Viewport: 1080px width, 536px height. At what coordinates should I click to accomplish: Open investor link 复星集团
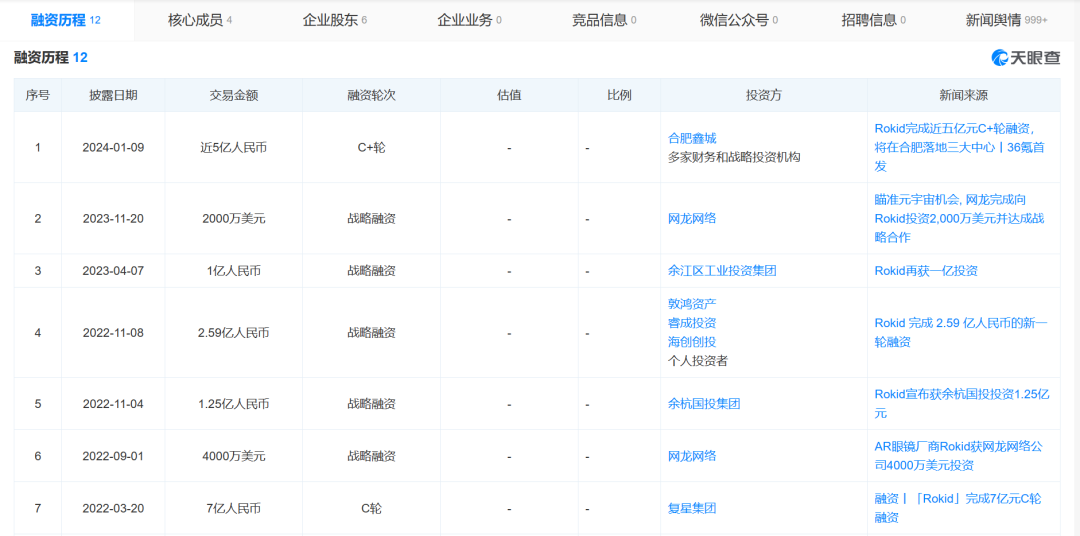(x=692, y=508)
